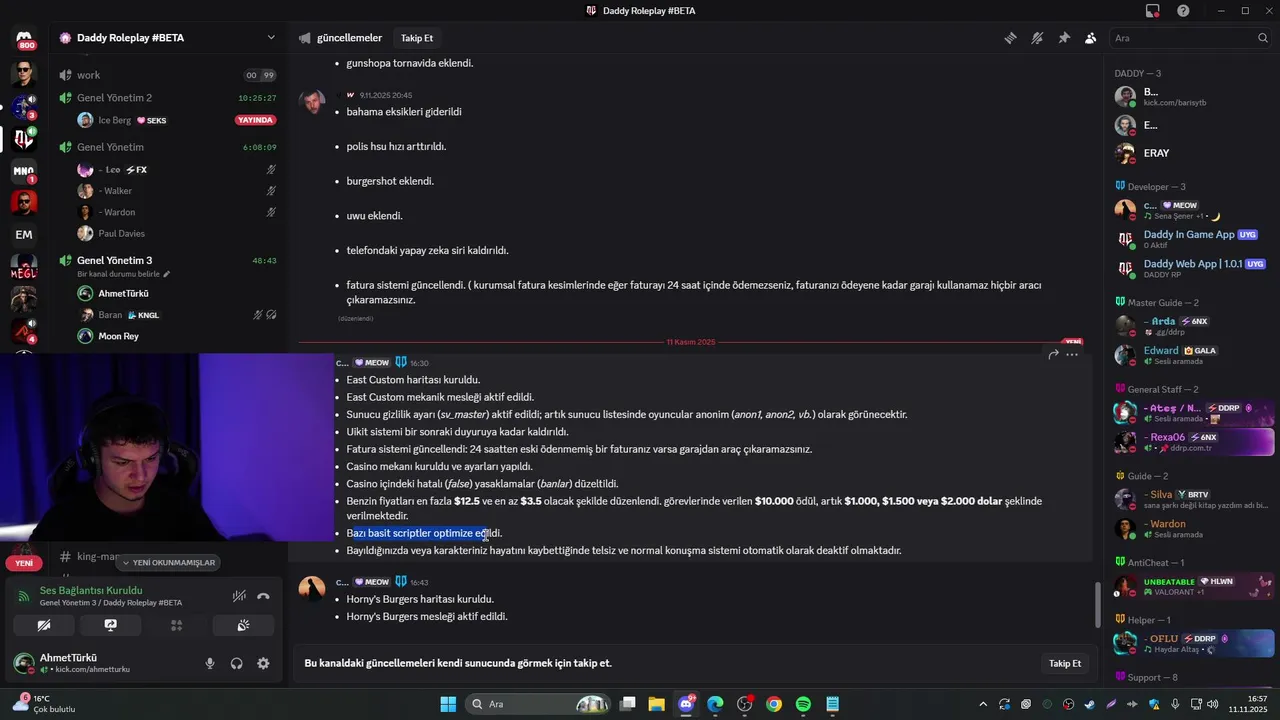Open pinned messages in güncellemeler channel
Image resolution: width=1280 pixels, height=720 pixels.
pos(1064,38)
